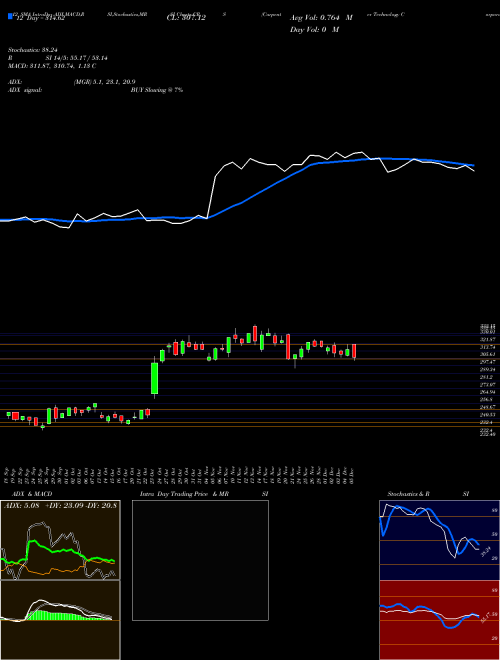The width and height of the screenshot is (500, 660).
Task: Click the MACD histogram panel with green bars
Action: pyautogui.click(x=60, y=620)
